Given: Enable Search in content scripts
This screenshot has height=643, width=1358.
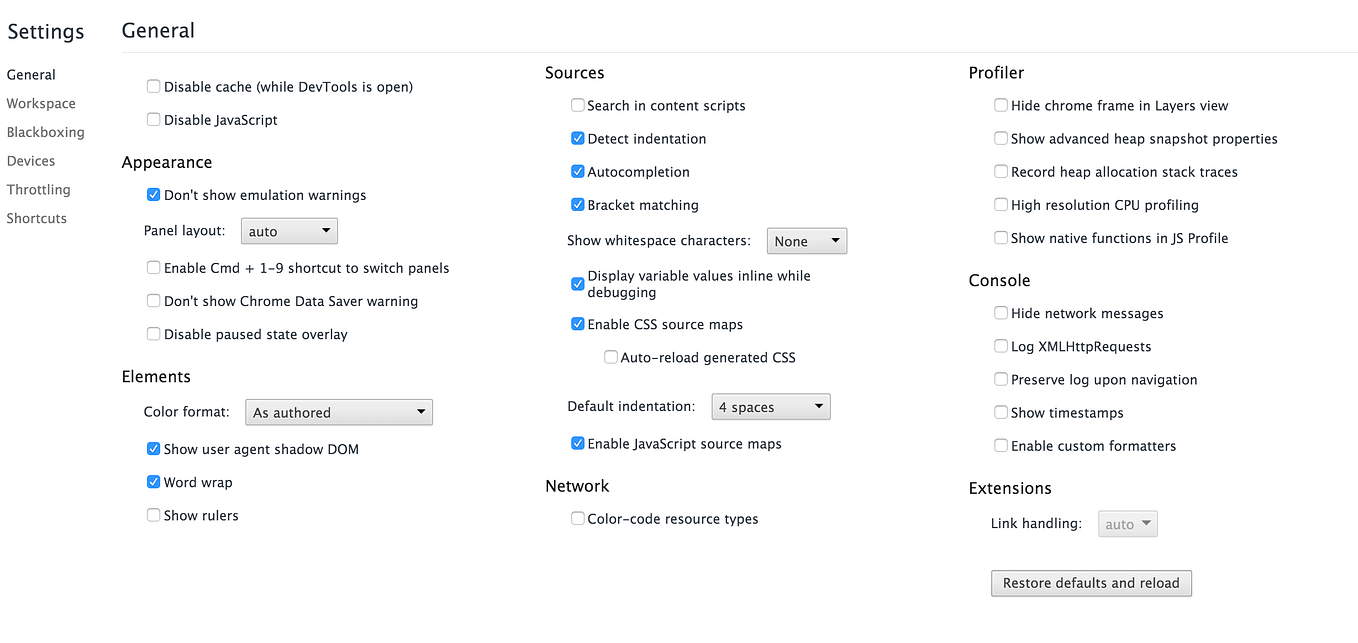Looking at the screenshot, I should tap(577, 105).
